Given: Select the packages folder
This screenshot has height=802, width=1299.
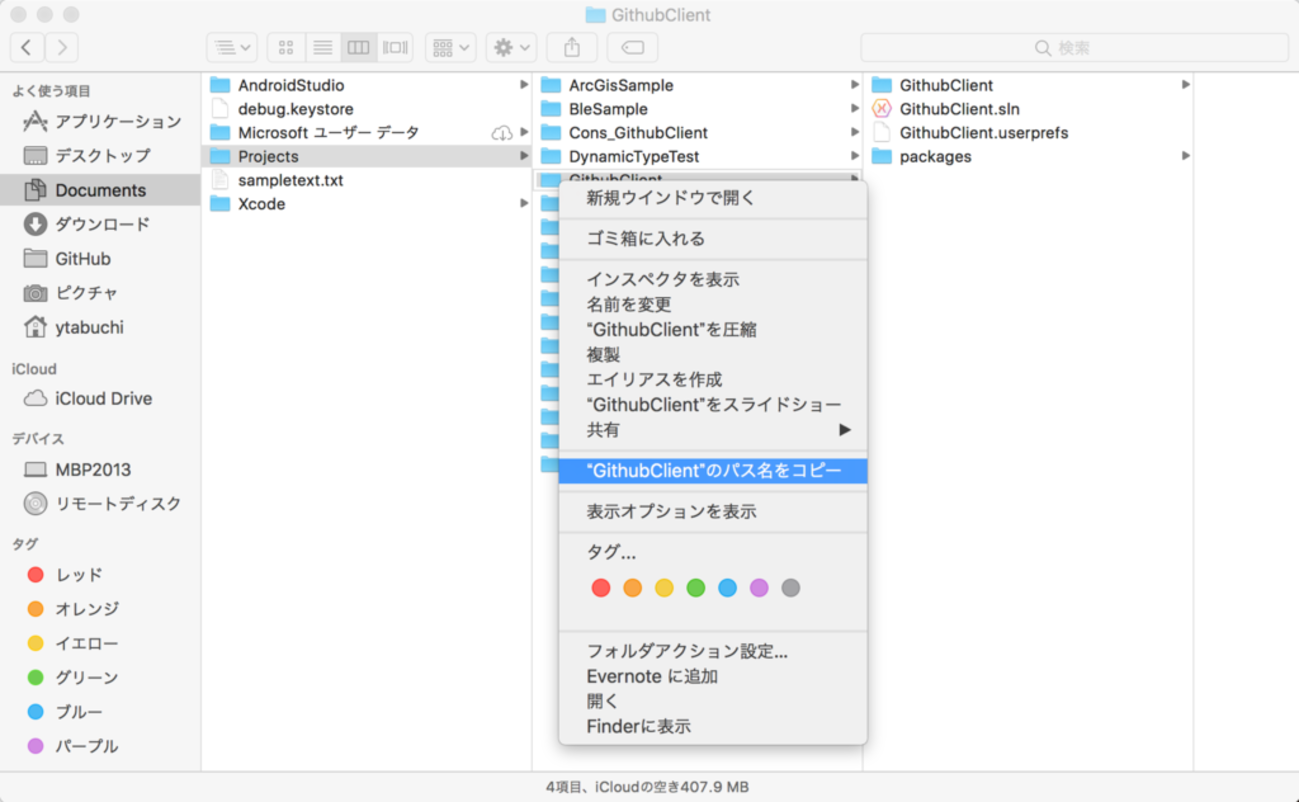Looking at the screenshot, I should tap(934, 157).
